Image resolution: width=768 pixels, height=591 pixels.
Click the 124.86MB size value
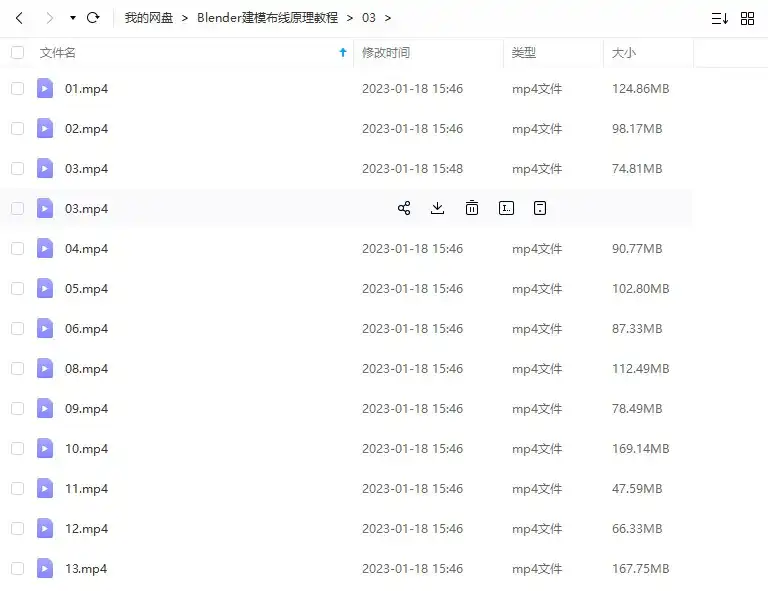coord(640,89)
